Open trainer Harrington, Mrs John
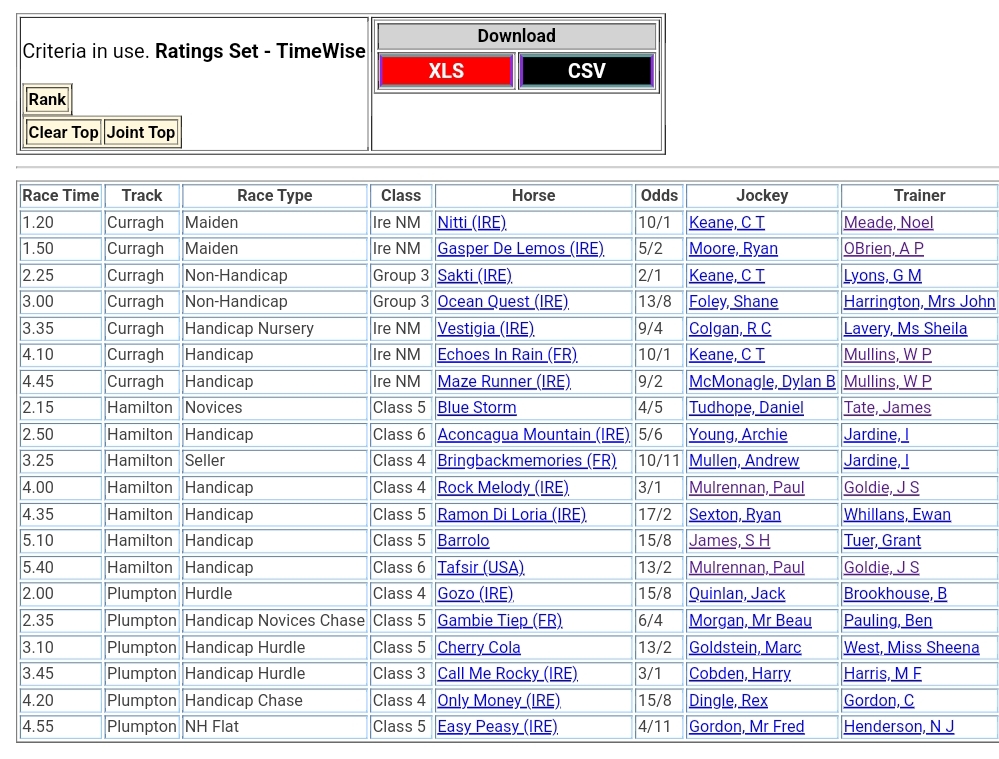 tap(919, 302)
